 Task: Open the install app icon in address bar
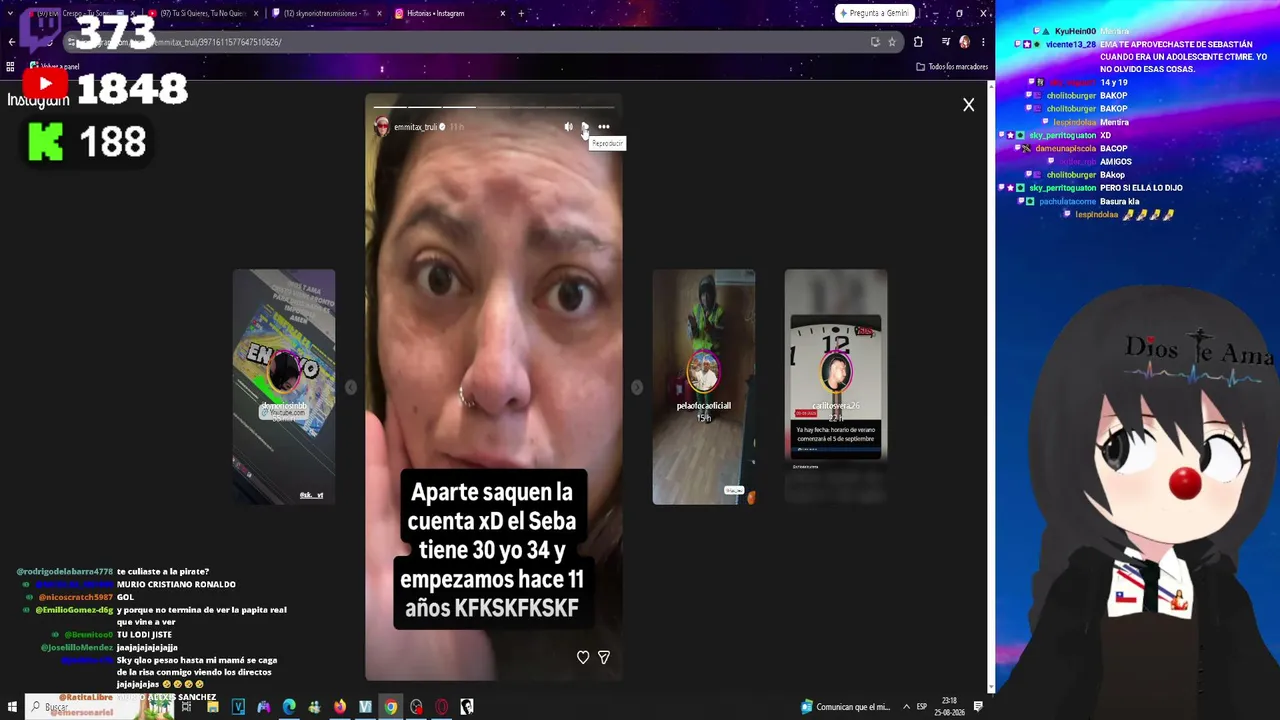[x=875, y=42]
